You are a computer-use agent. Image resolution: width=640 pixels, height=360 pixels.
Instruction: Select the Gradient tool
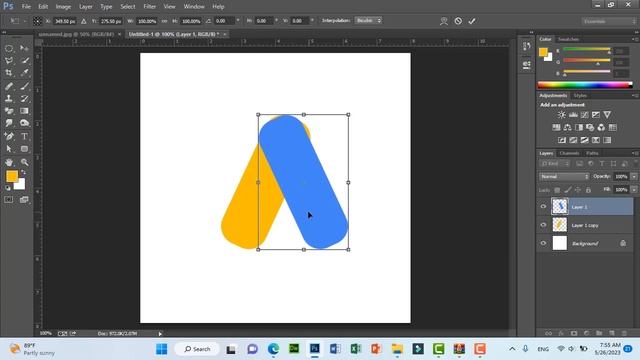click(x=24, y=111)
